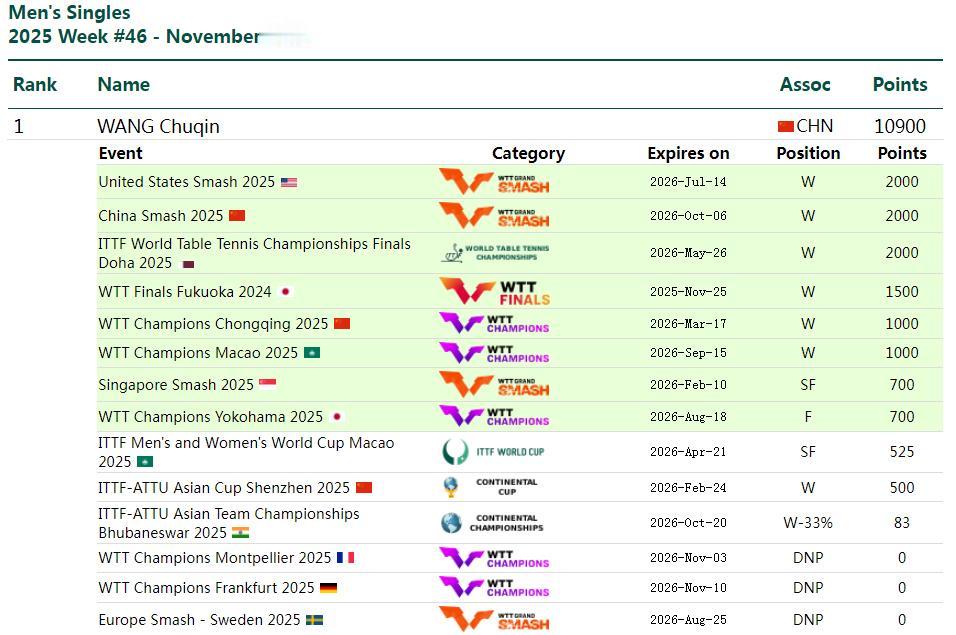Click the 2025 Week #46 - November heading
This screenshot has height=635, width=956.
pos(134,36)
